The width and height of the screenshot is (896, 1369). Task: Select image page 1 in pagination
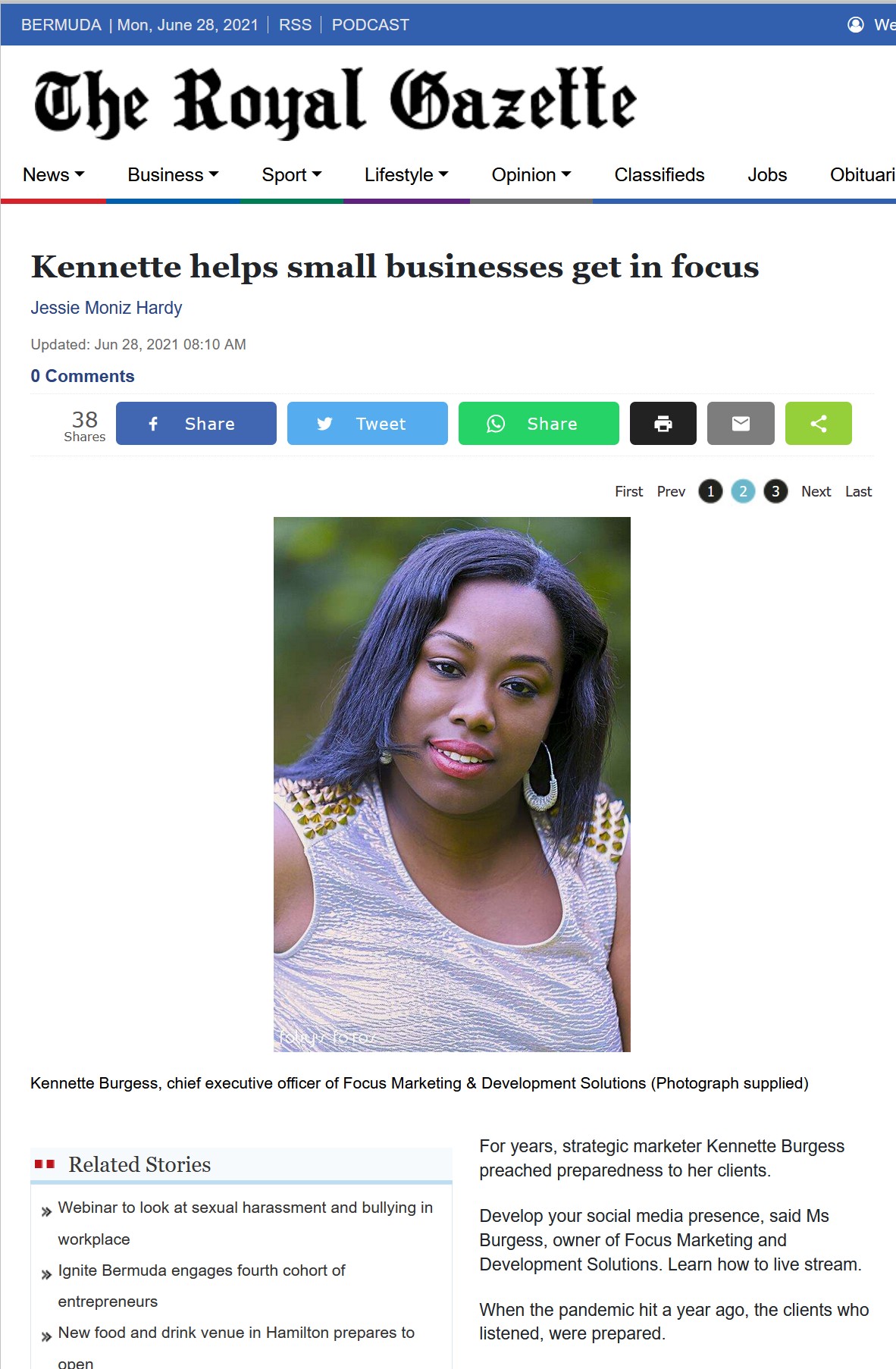(710, 491)
